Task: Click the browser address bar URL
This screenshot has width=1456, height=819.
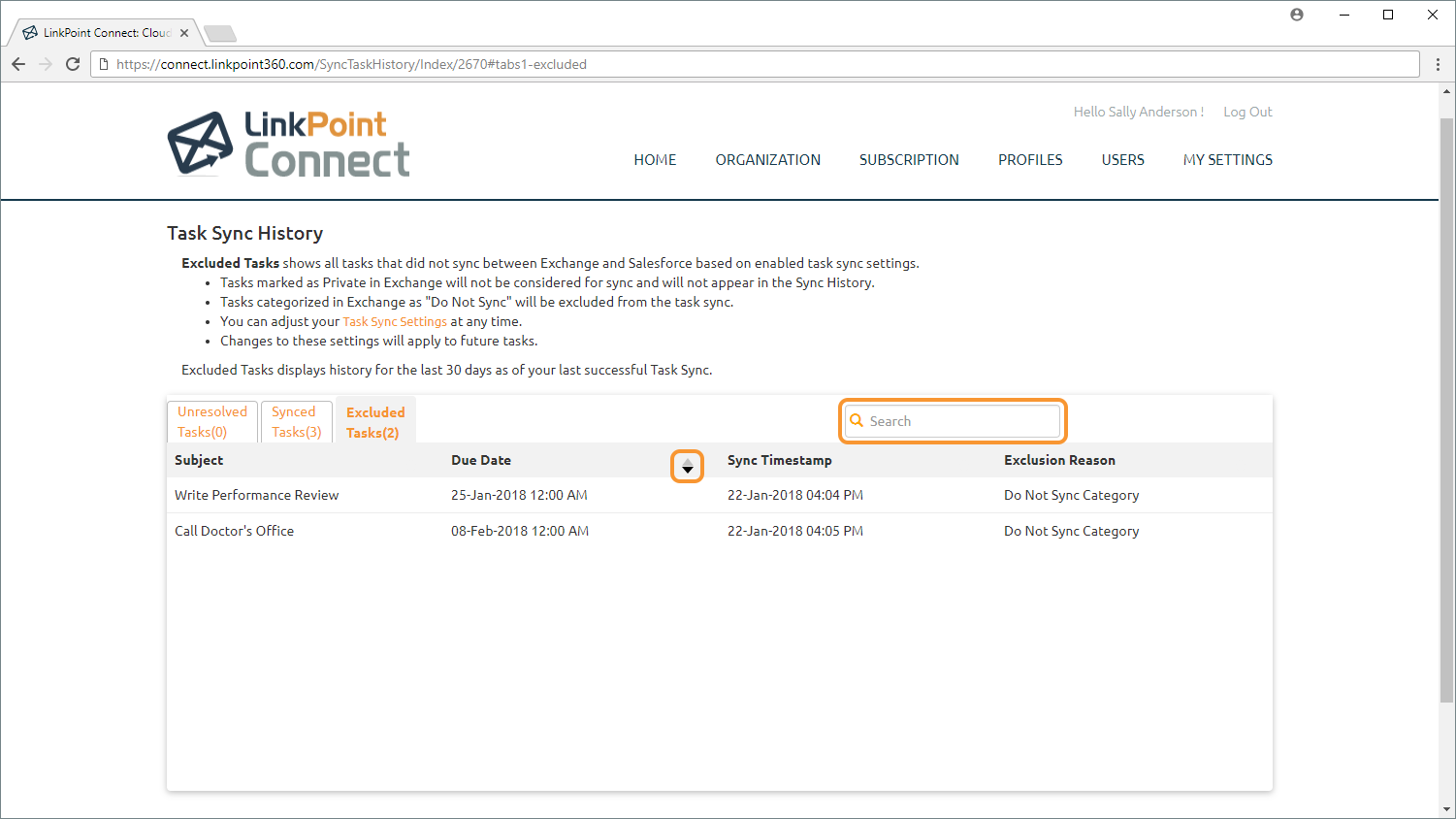Action: click(351, 64)
